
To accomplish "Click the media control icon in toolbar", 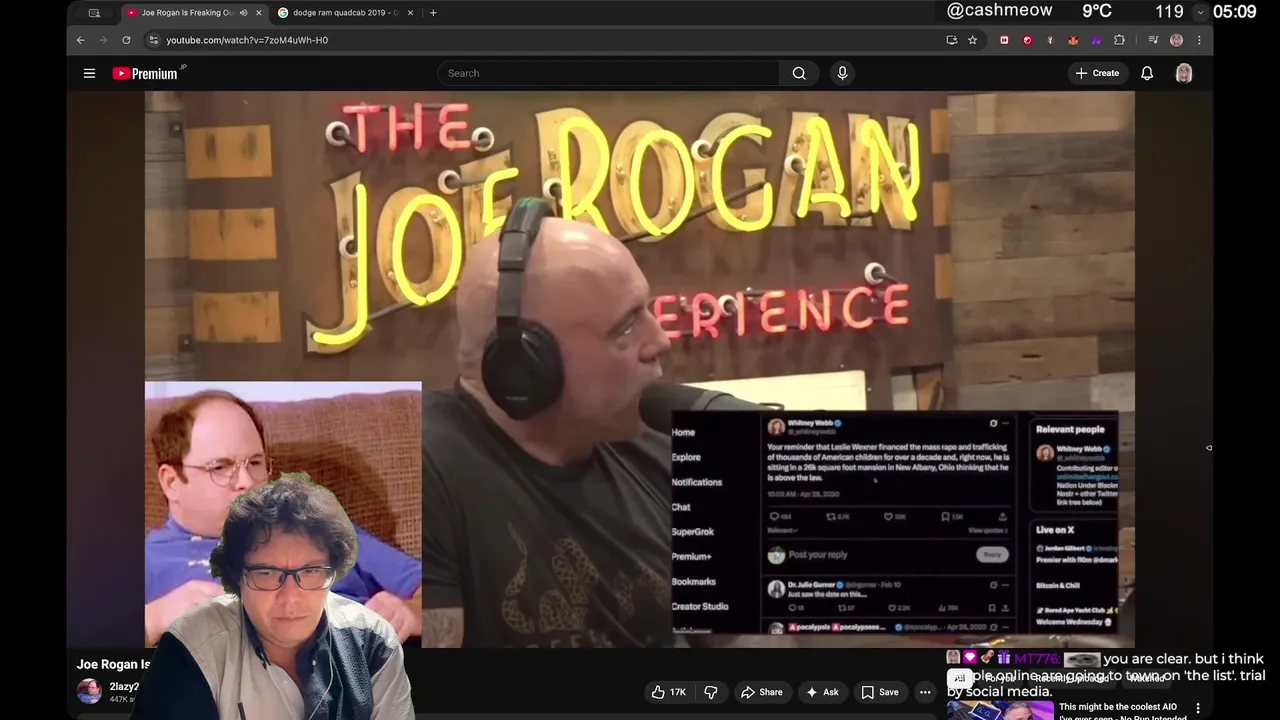I will 1153,40.
